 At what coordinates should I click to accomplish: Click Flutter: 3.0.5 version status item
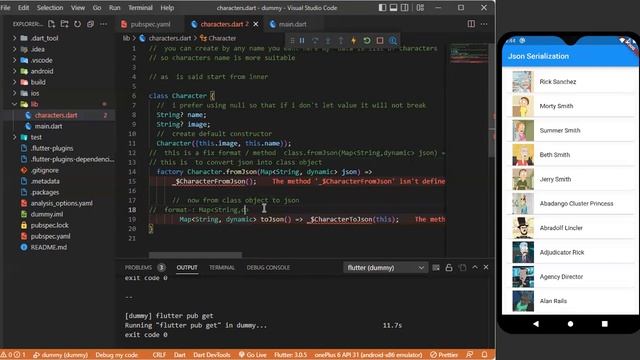[x=290, y=355]
